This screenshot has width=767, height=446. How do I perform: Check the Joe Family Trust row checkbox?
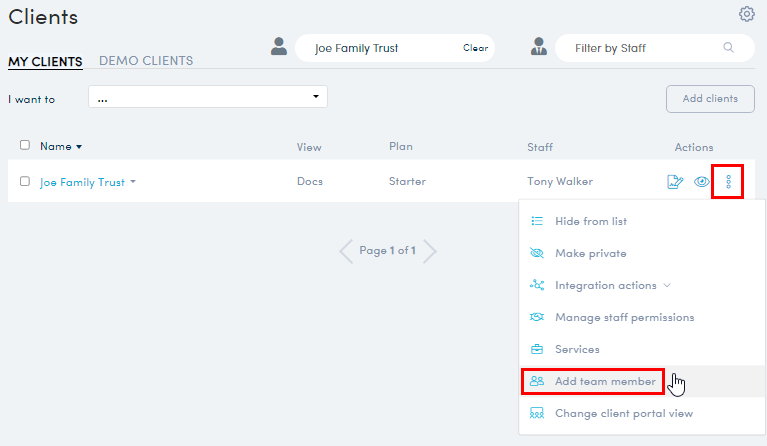pos(25,182)
